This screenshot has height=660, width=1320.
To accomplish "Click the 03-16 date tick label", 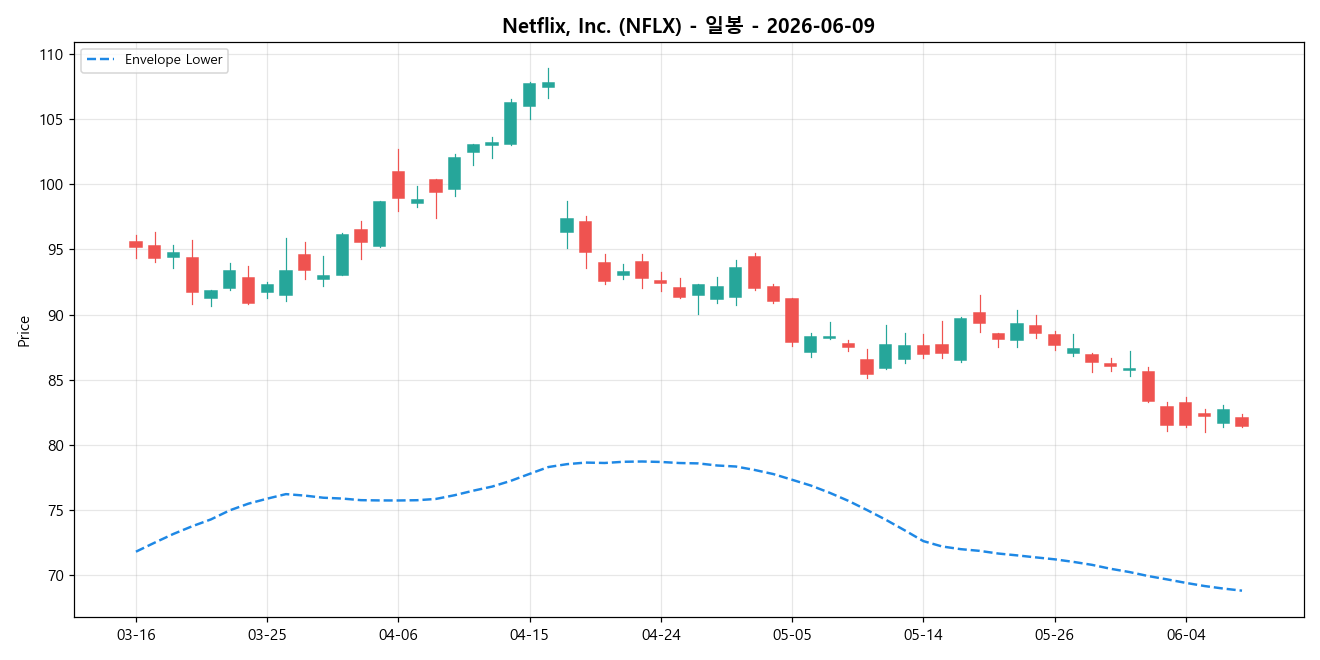I will (136, 634).
